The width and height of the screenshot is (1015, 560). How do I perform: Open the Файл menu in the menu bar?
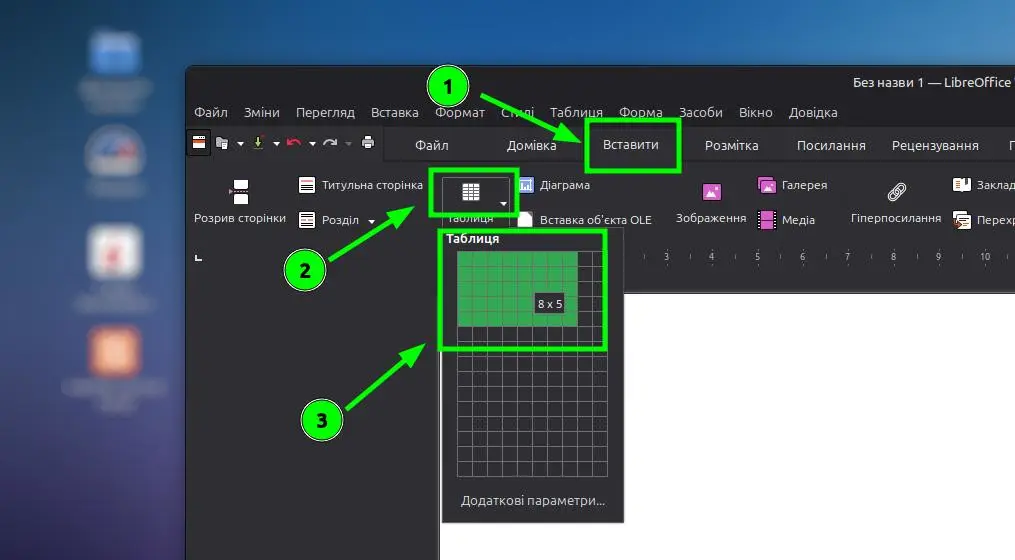[x=211, y=113]
